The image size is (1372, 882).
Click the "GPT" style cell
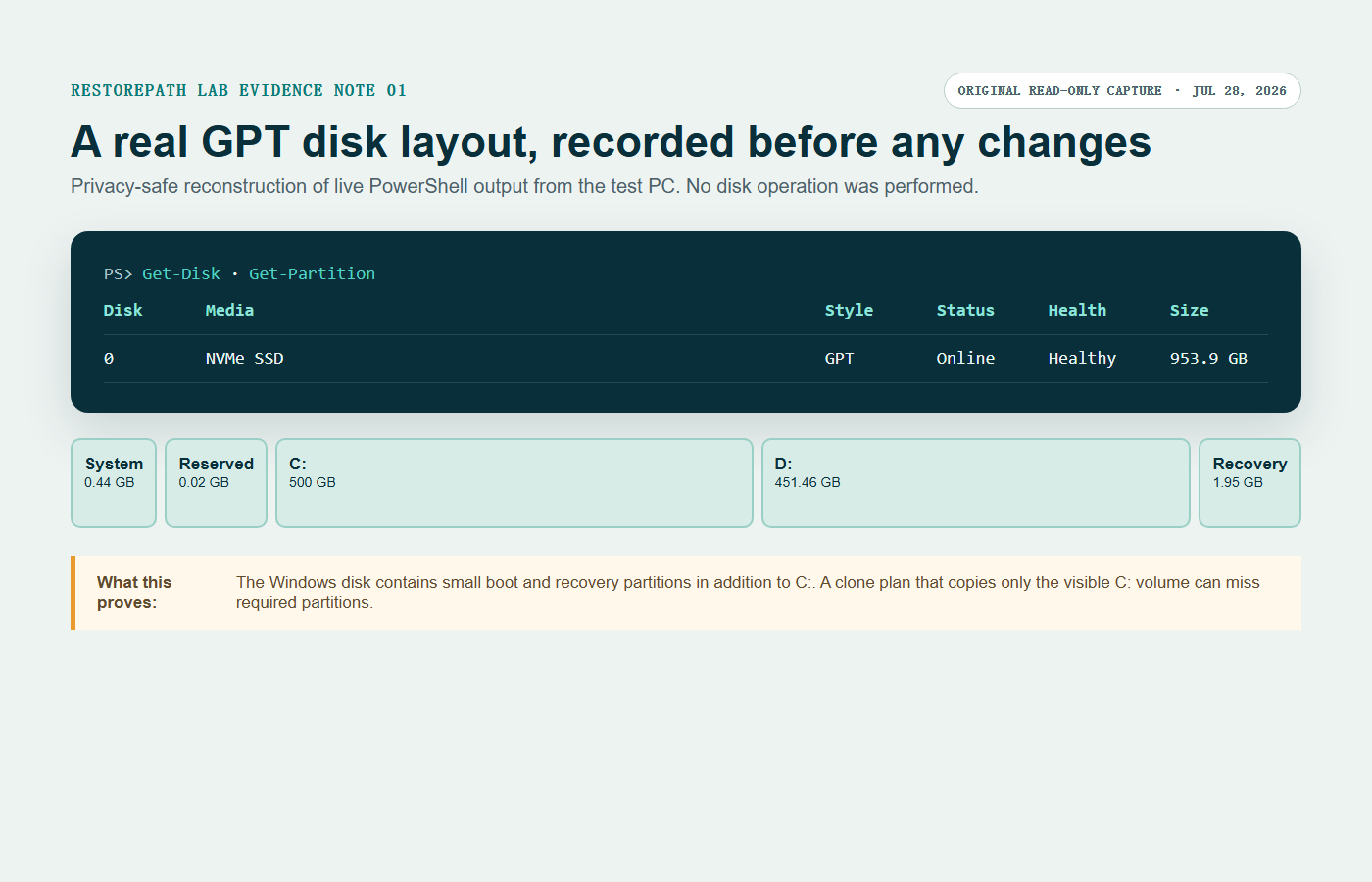click(839, 359)
